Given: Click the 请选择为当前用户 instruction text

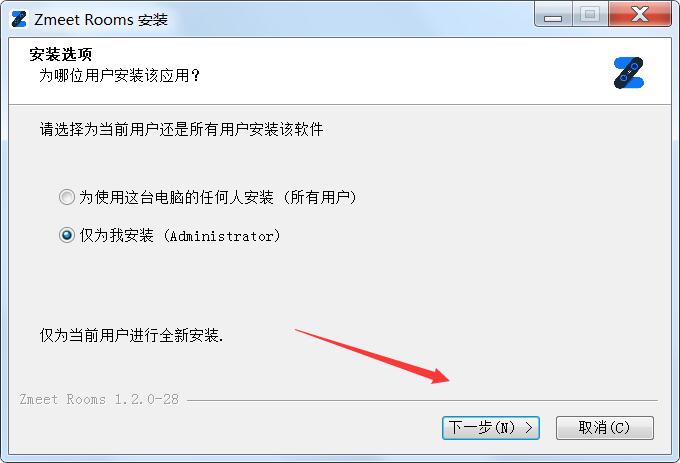Looking at the screenshot, I should pos(181,129).
